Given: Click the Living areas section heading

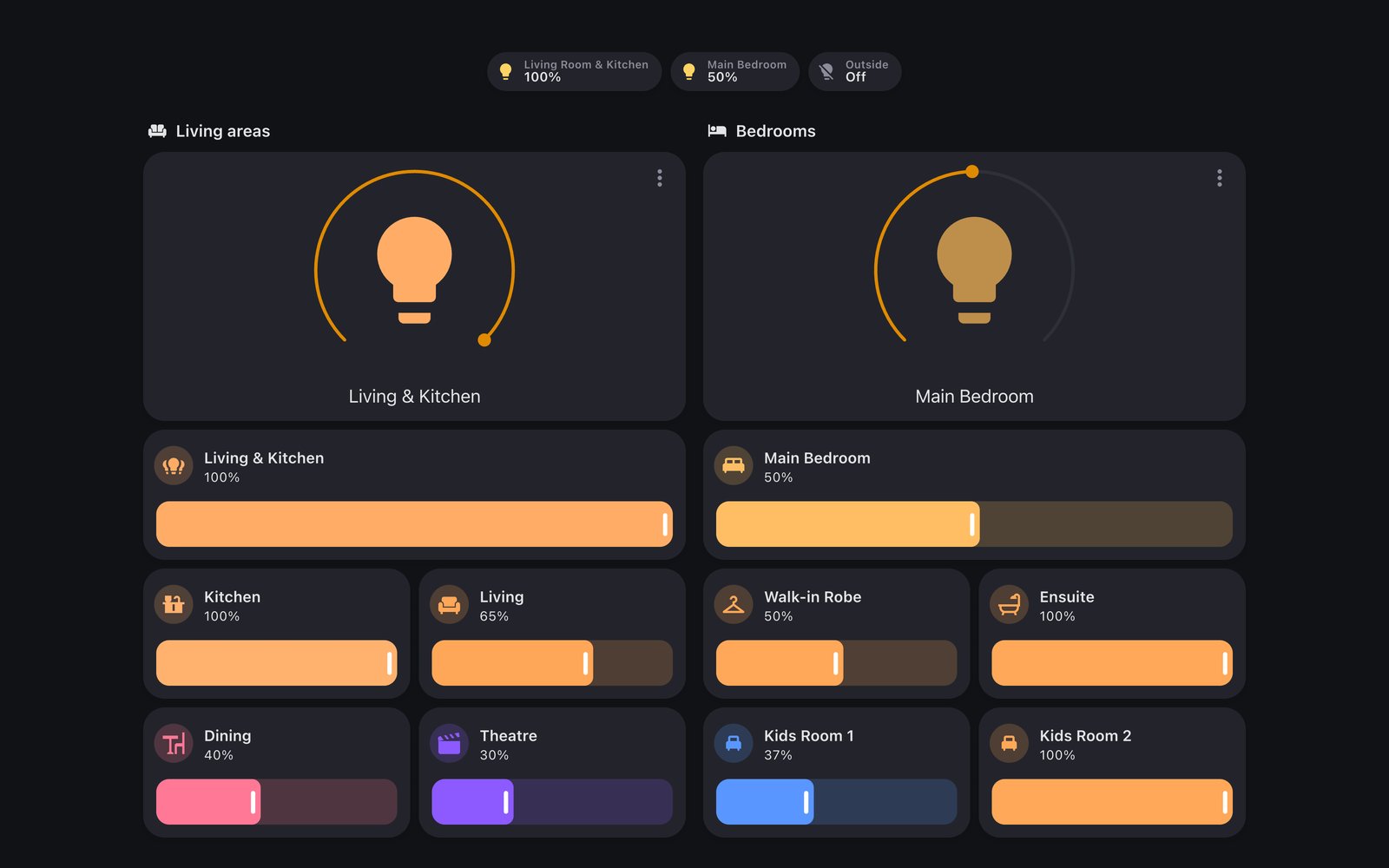Looking at the screenshot, I should [x=223, y=131].
